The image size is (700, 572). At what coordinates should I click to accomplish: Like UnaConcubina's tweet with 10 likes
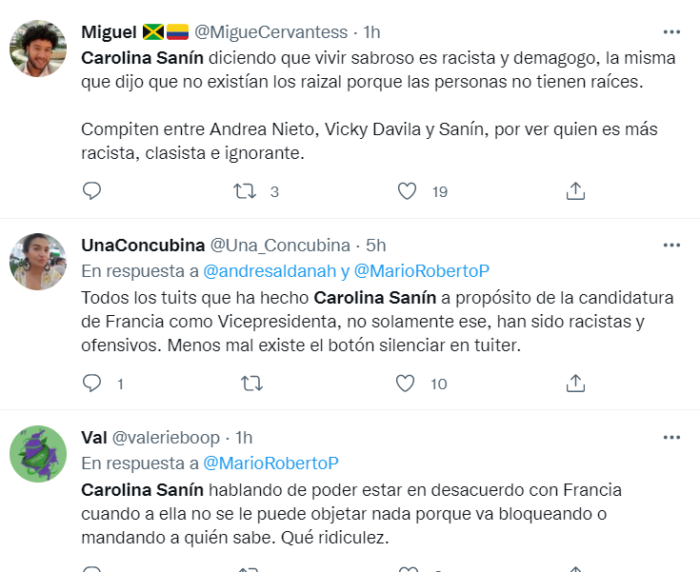tap(405, 383)
